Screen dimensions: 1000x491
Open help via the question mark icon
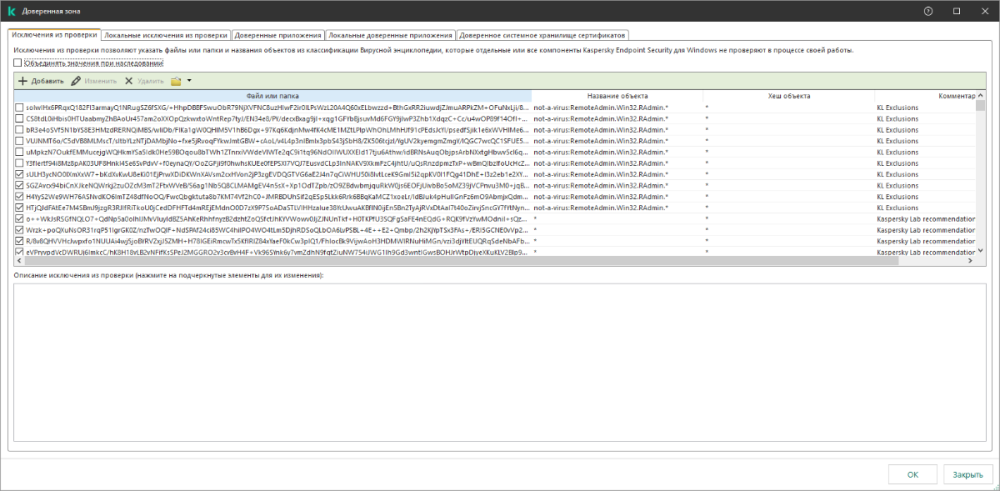928,11
